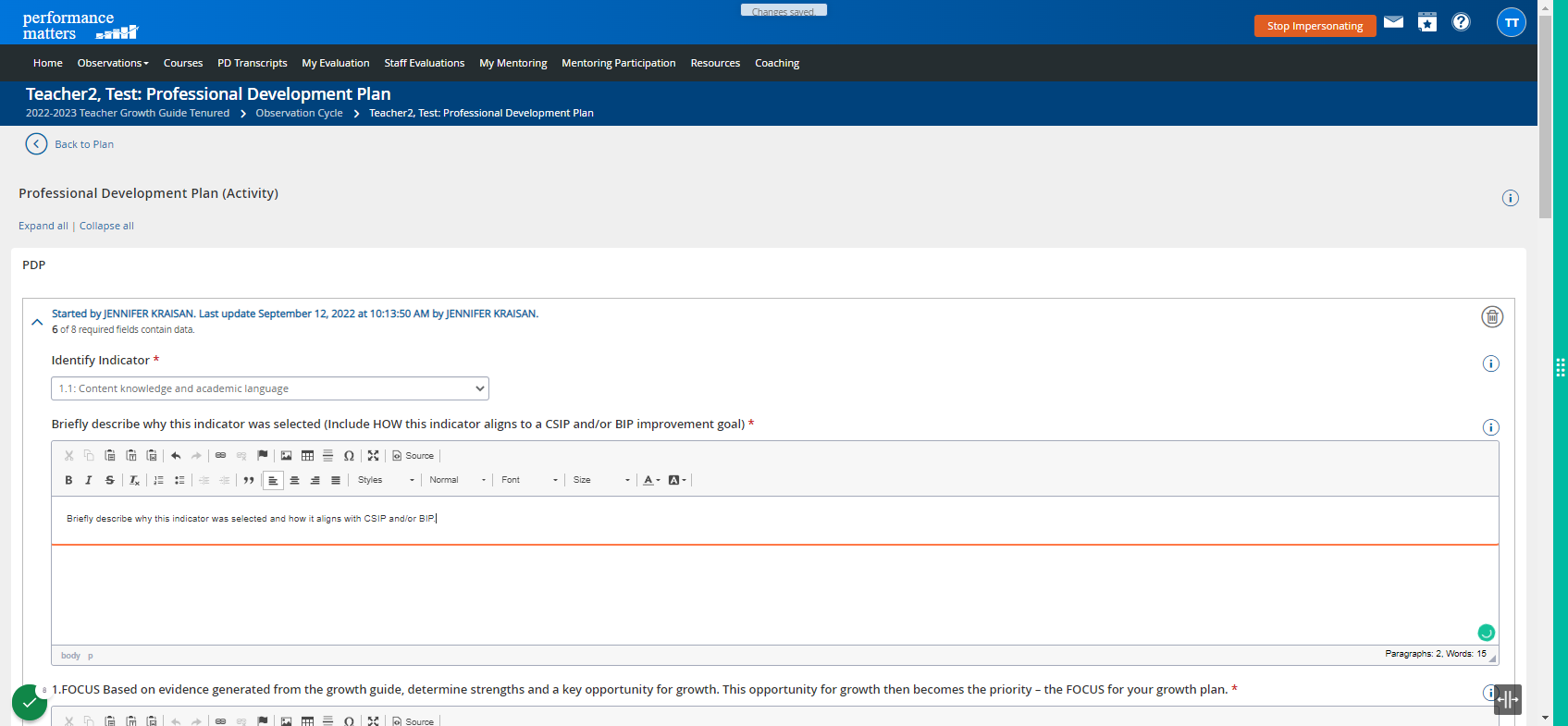Open Staff Evaluations in navigation bar
Image resolution: width=1568 pixels, height=726 pixels.
pyautogui.click(x=425, y=63)
